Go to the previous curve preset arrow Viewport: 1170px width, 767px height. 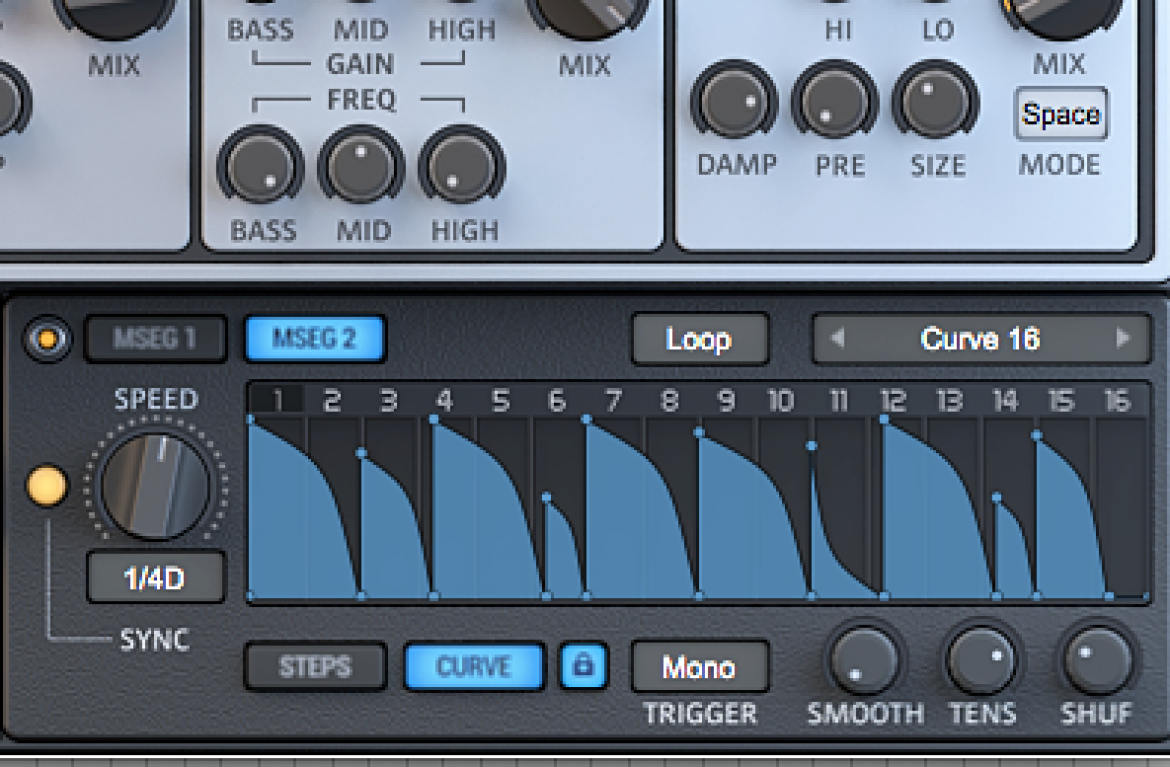coord(837,339)
